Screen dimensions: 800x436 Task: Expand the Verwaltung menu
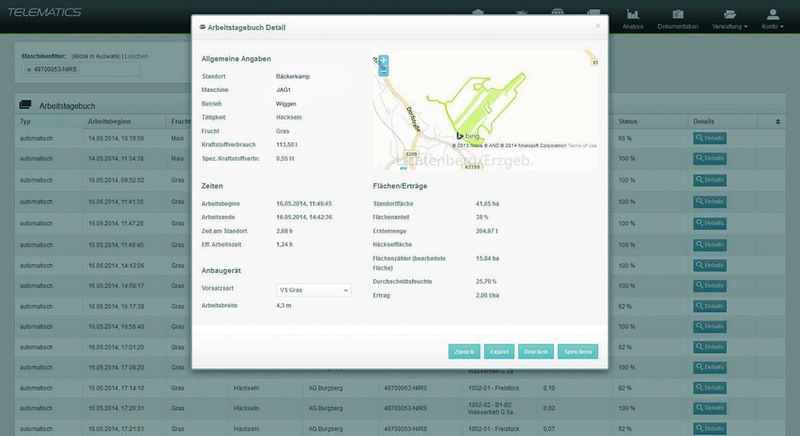[x=730, y=18]
